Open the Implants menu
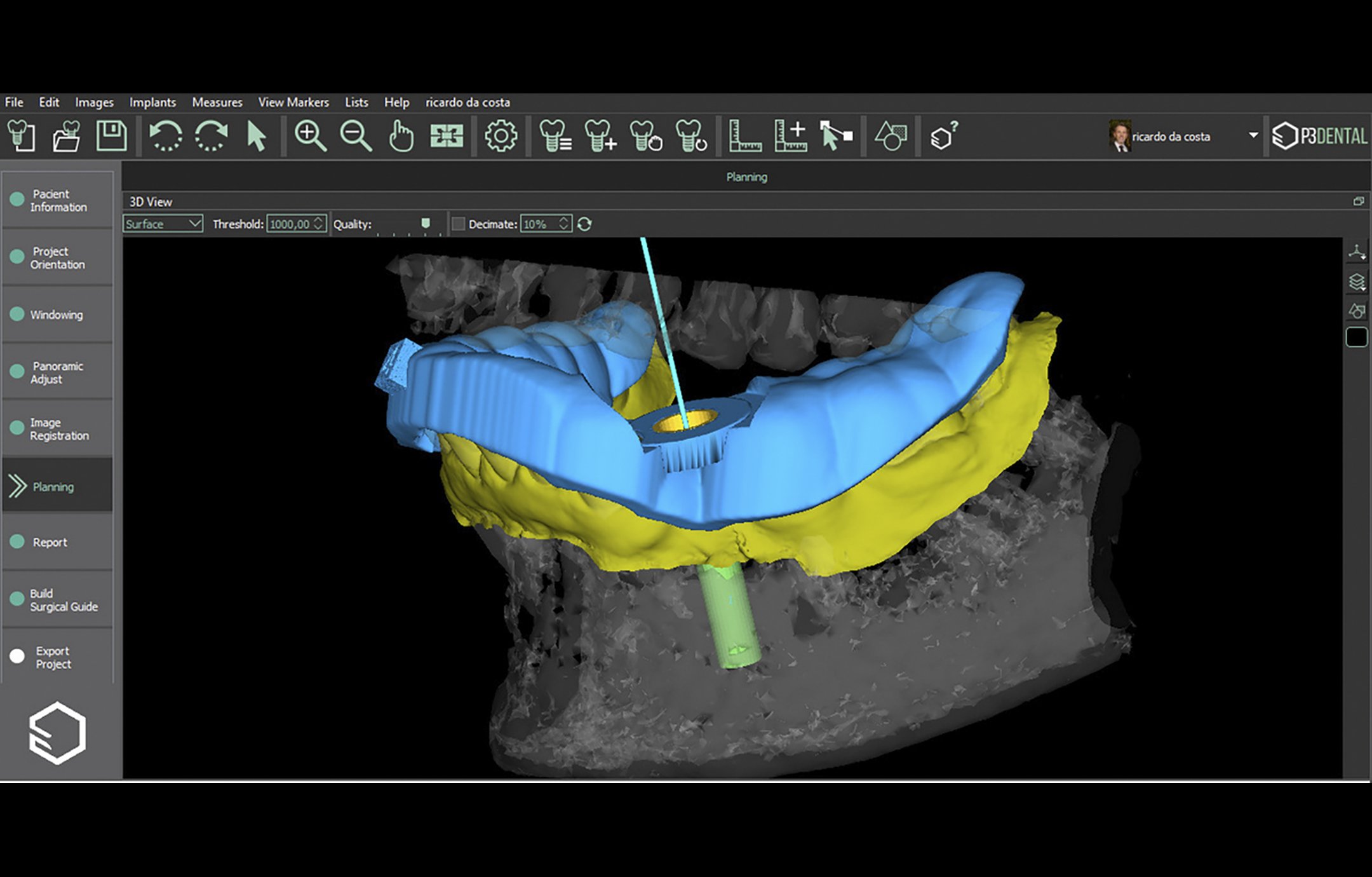This screenshot has height=877, width=1372. 152,102
